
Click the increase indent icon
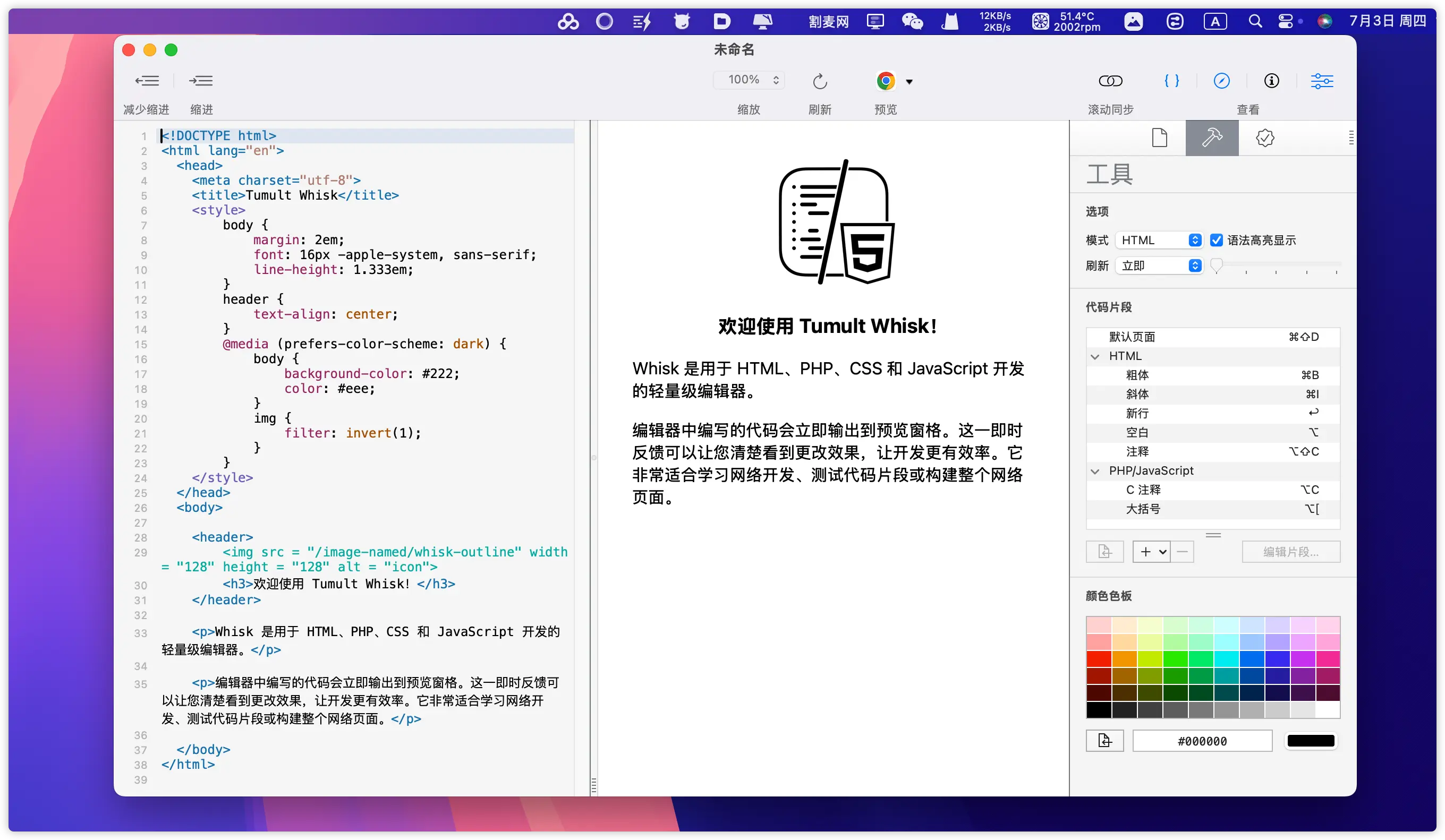201,81
